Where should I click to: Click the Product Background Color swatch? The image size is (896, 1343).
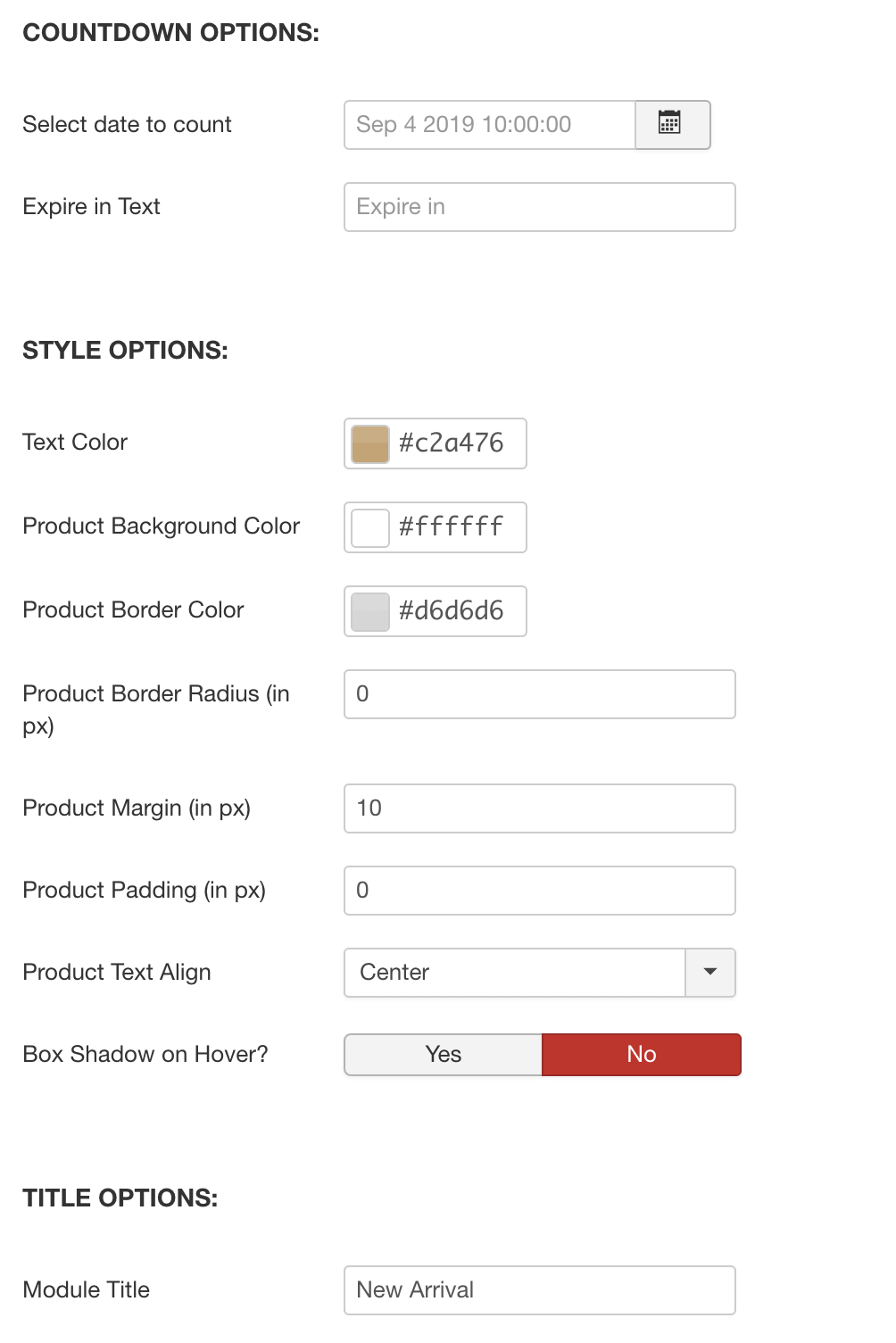pos(370,527)
